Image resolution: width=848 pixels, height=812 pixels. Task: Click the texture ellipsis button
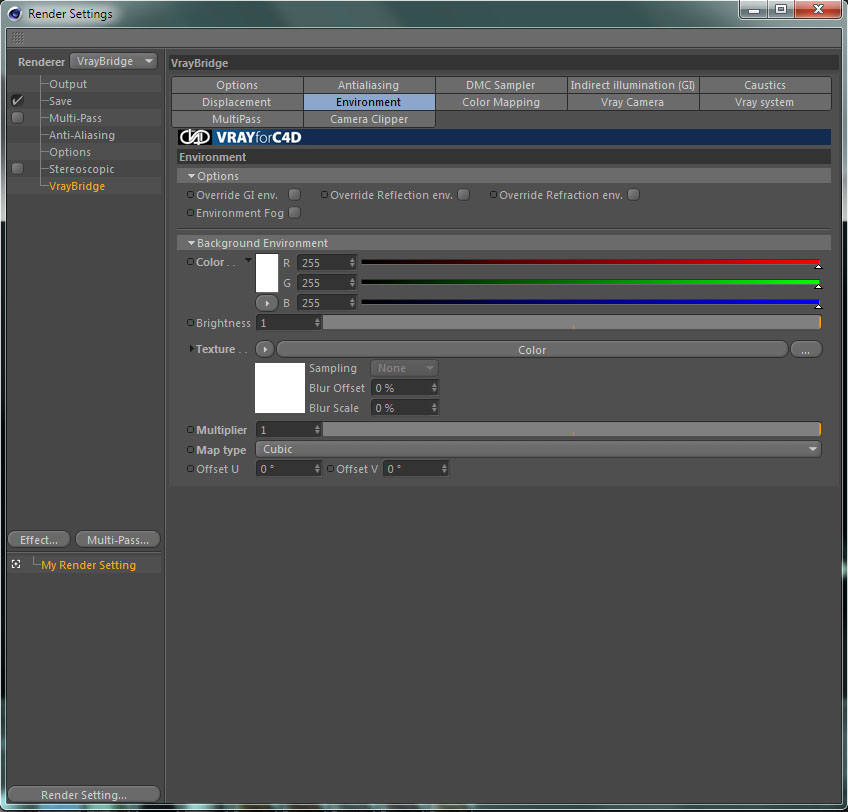806,349
